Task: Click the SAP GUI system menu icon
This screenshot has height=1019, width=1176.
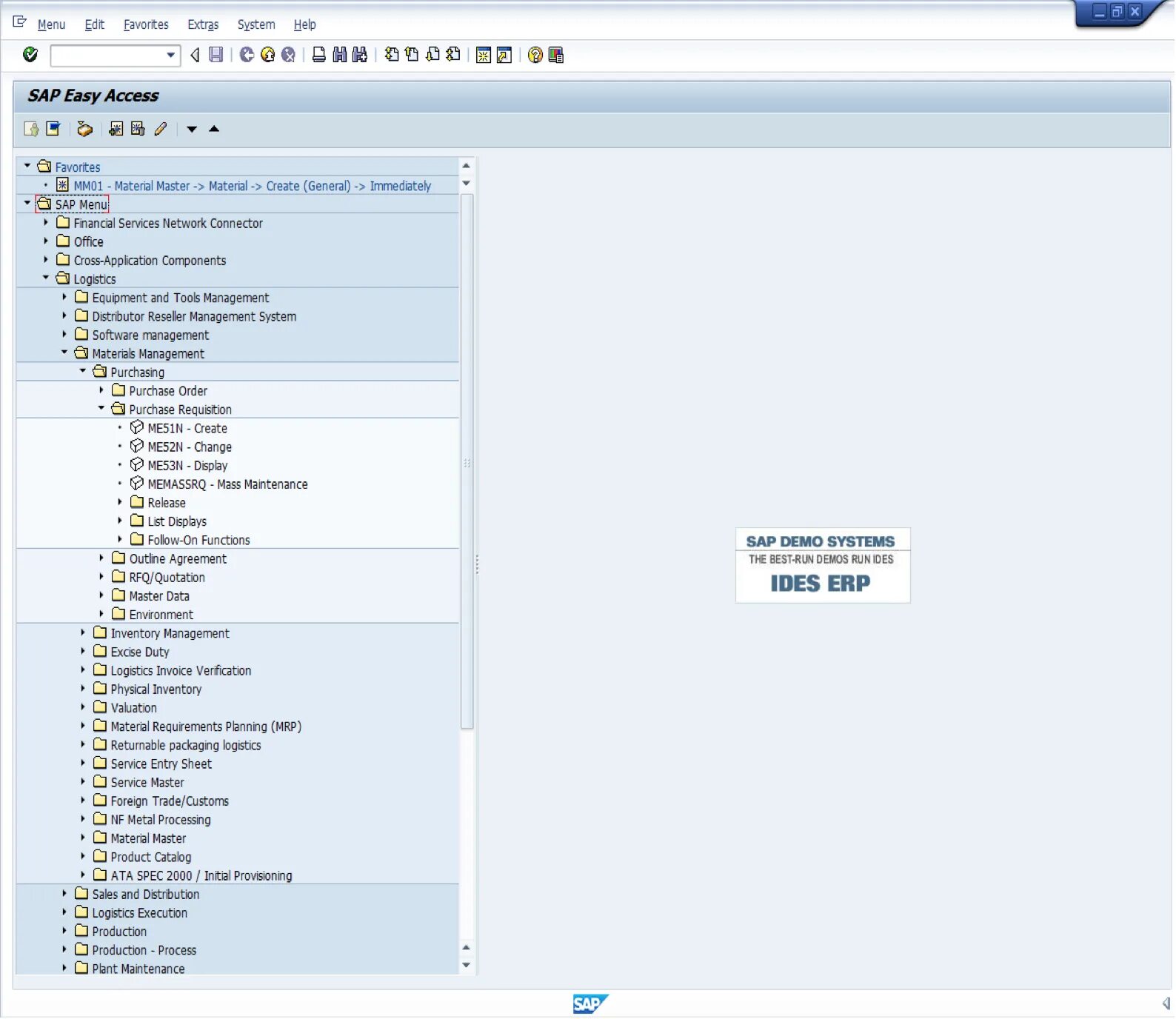Action: coord(20,22)
